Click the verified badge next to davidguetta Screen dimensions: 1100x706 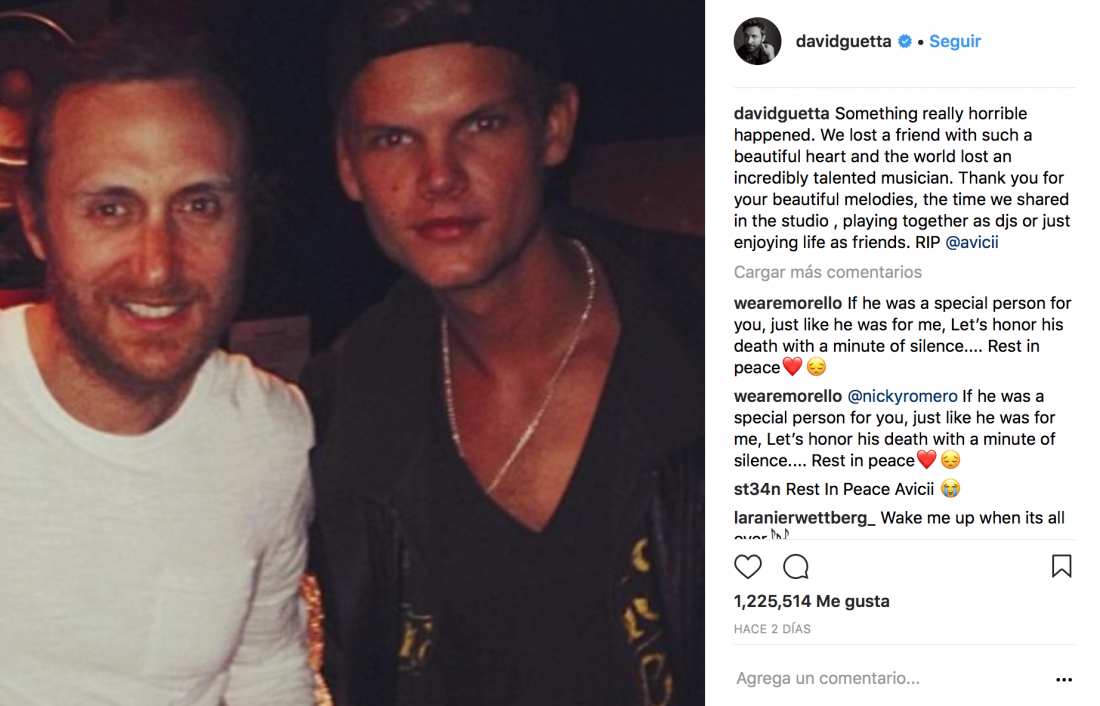pyautogui.click(x=905, y=41)
